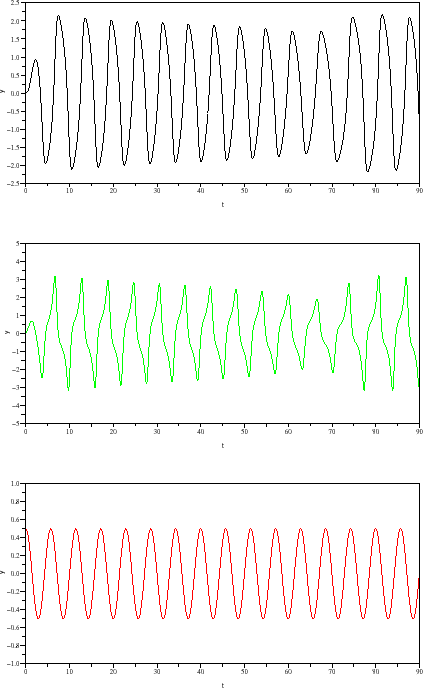Click the "-4" y-tick label on the green plot
Screen dimensions: 423x688
pos(16,406)
